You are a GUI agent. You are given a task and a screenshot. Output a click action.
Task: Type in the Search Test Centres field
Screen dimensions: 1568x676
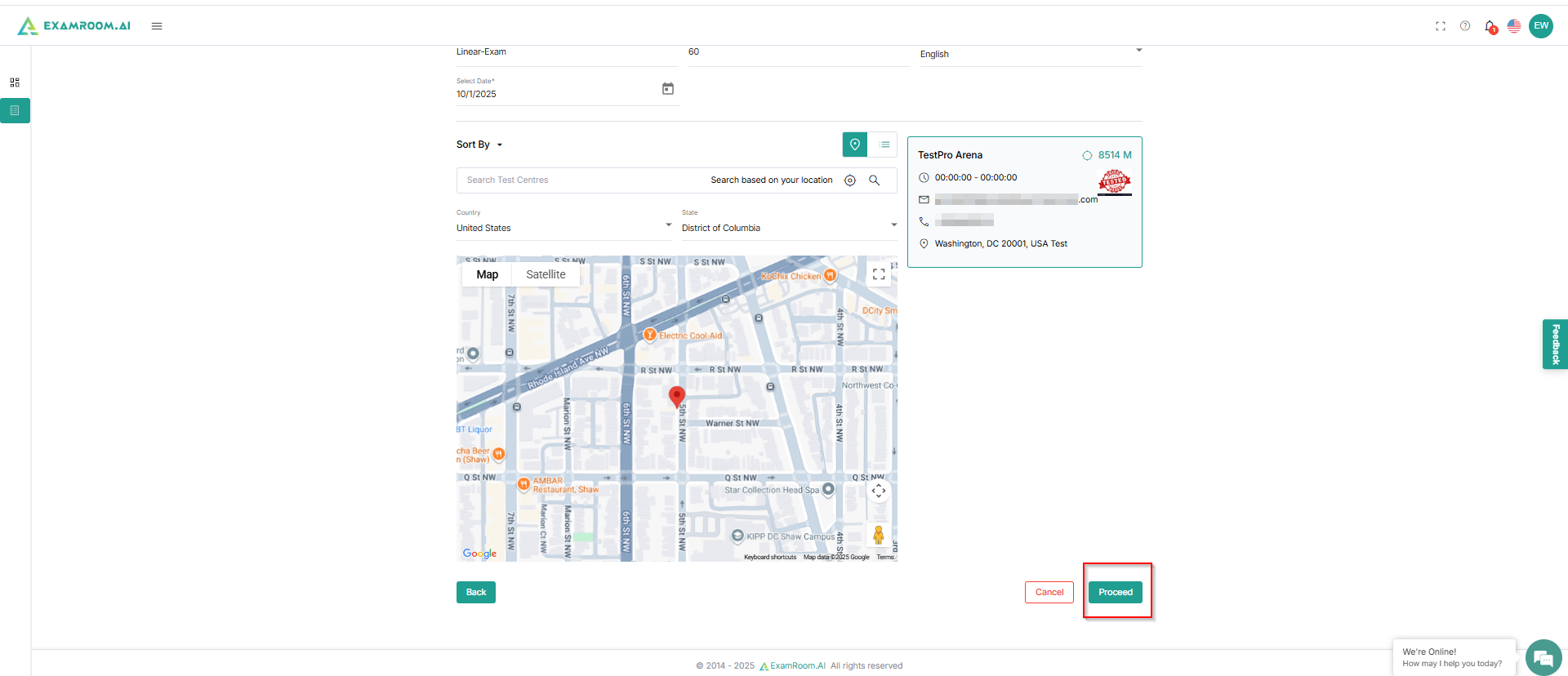580,180
